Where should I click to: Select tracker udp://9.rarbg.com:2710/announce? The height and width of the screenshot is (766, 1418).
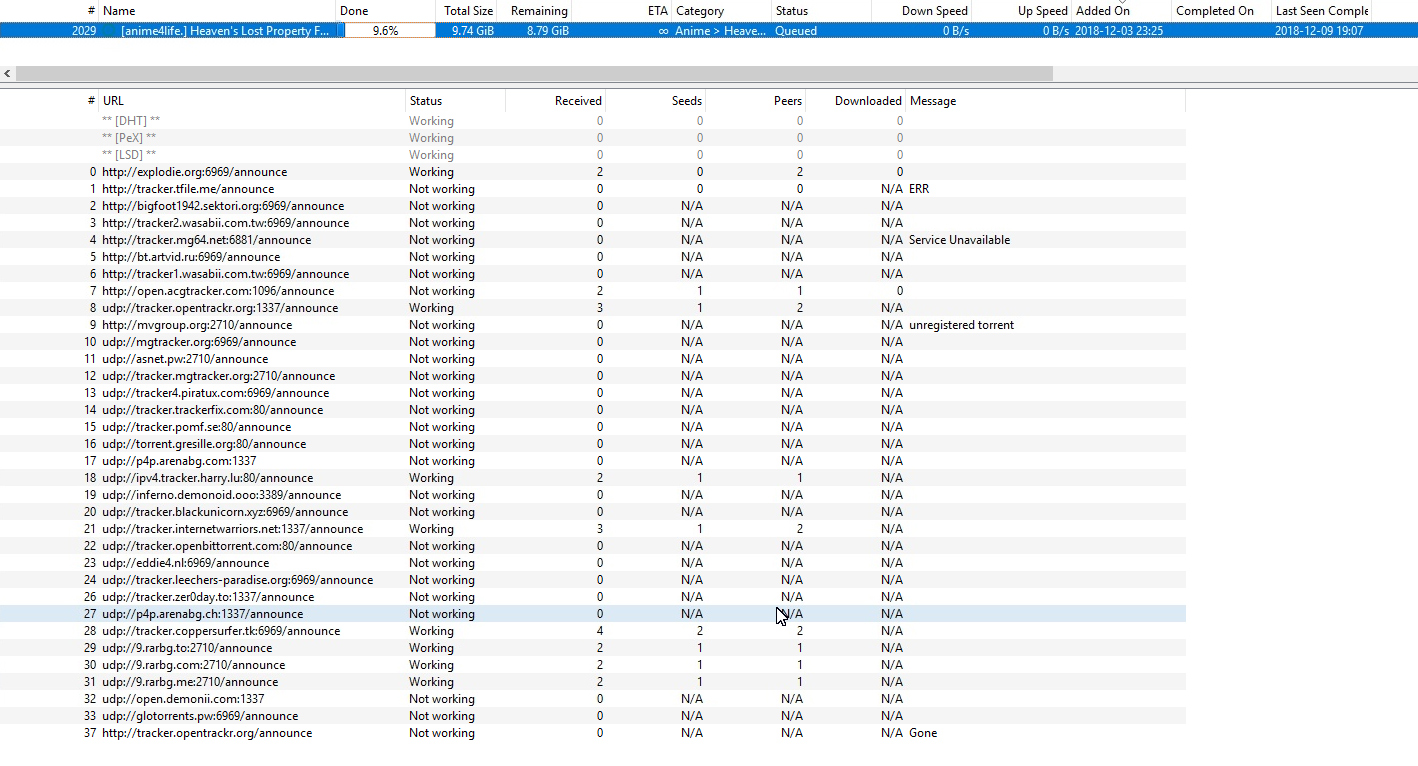click(593, 665)
